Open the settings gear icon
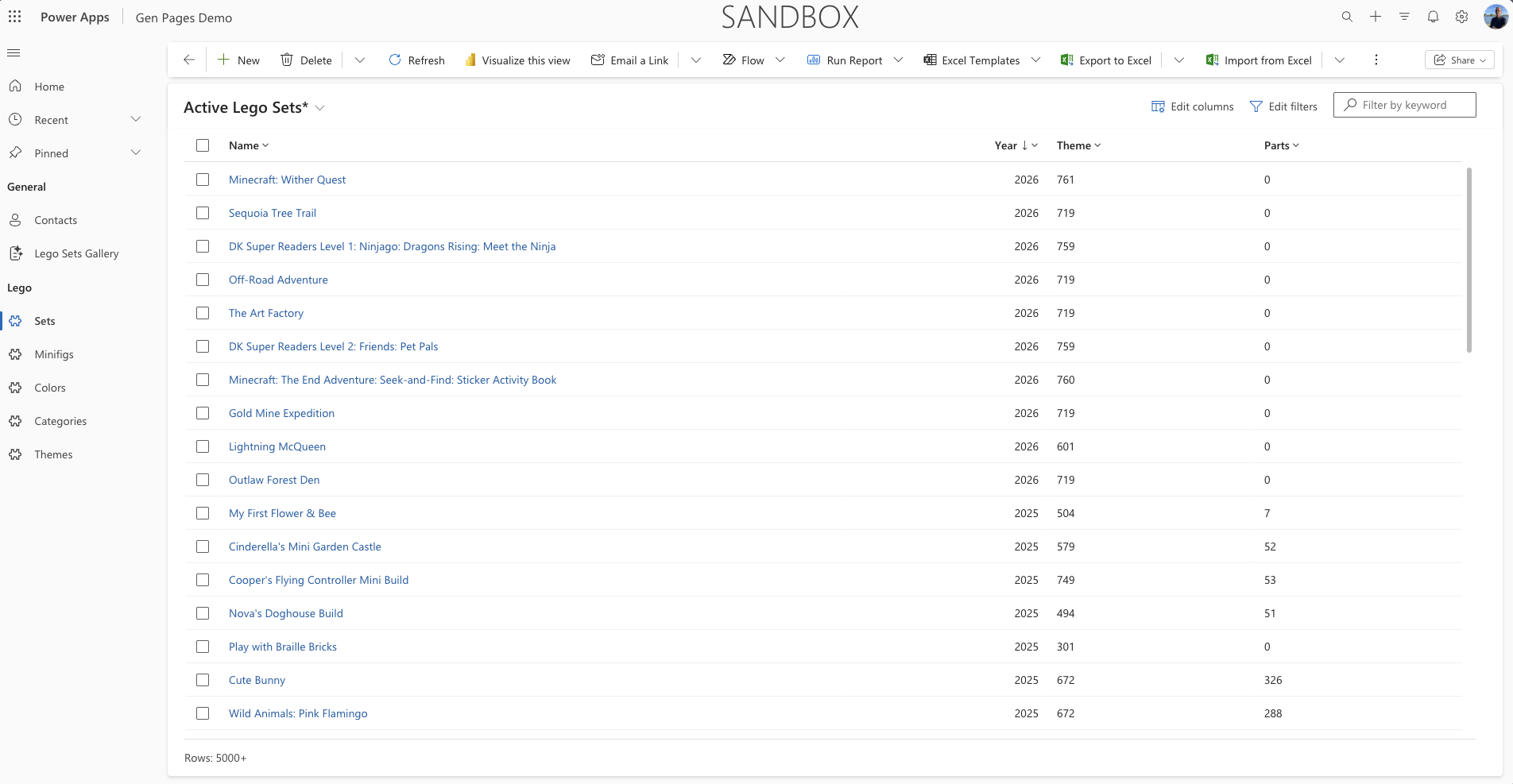The image size is (1513, 784). (1461, 17)
